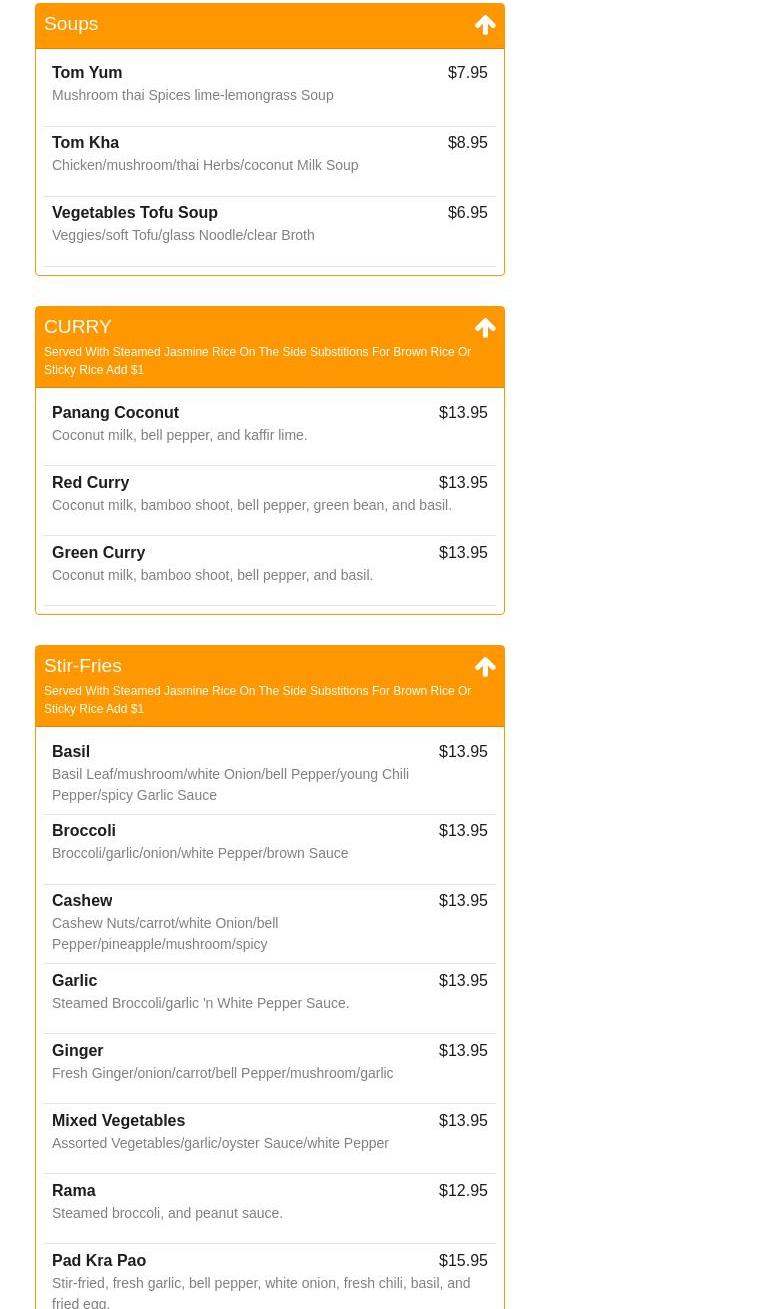Pick the Ginger stir-fry dish
Viewport: 770px width, 1309px height.
[x=78, y=1051]
